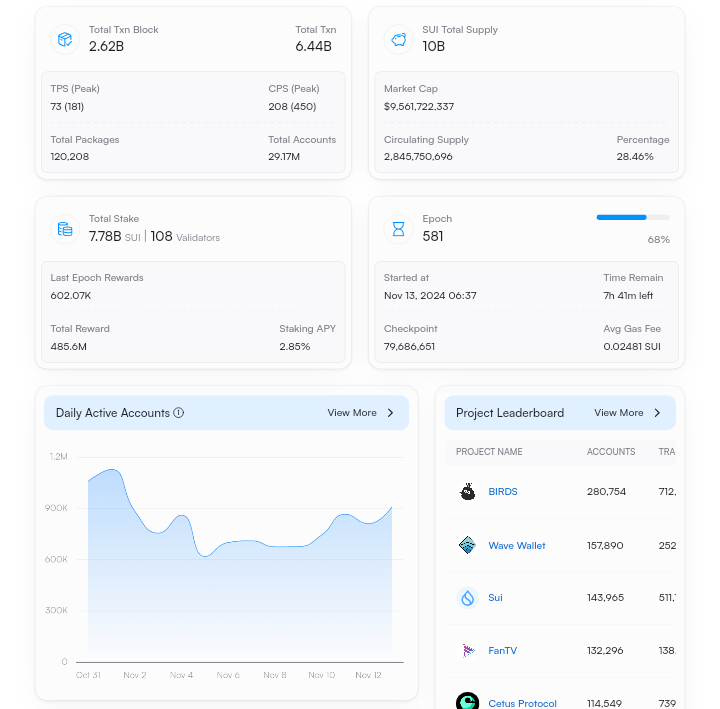Click Cetus Protocol accounts count 114,549

point(604,703)
